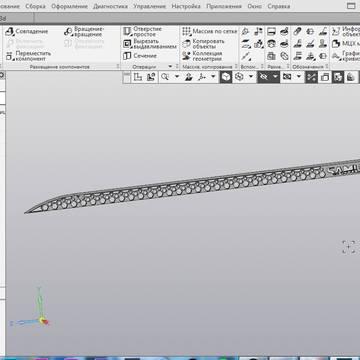Click Переместить компонент command

29,56
